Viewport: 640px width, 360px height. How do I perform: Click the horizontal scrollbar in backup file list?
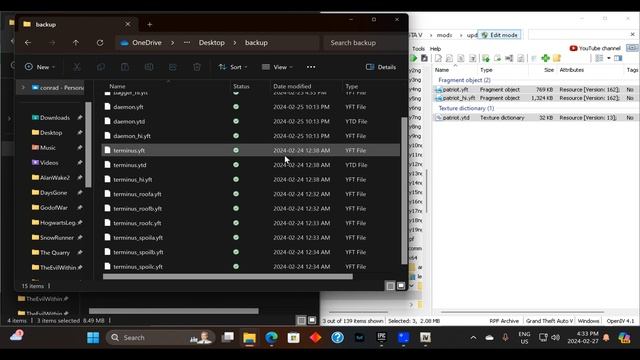(x=228, y=277)
